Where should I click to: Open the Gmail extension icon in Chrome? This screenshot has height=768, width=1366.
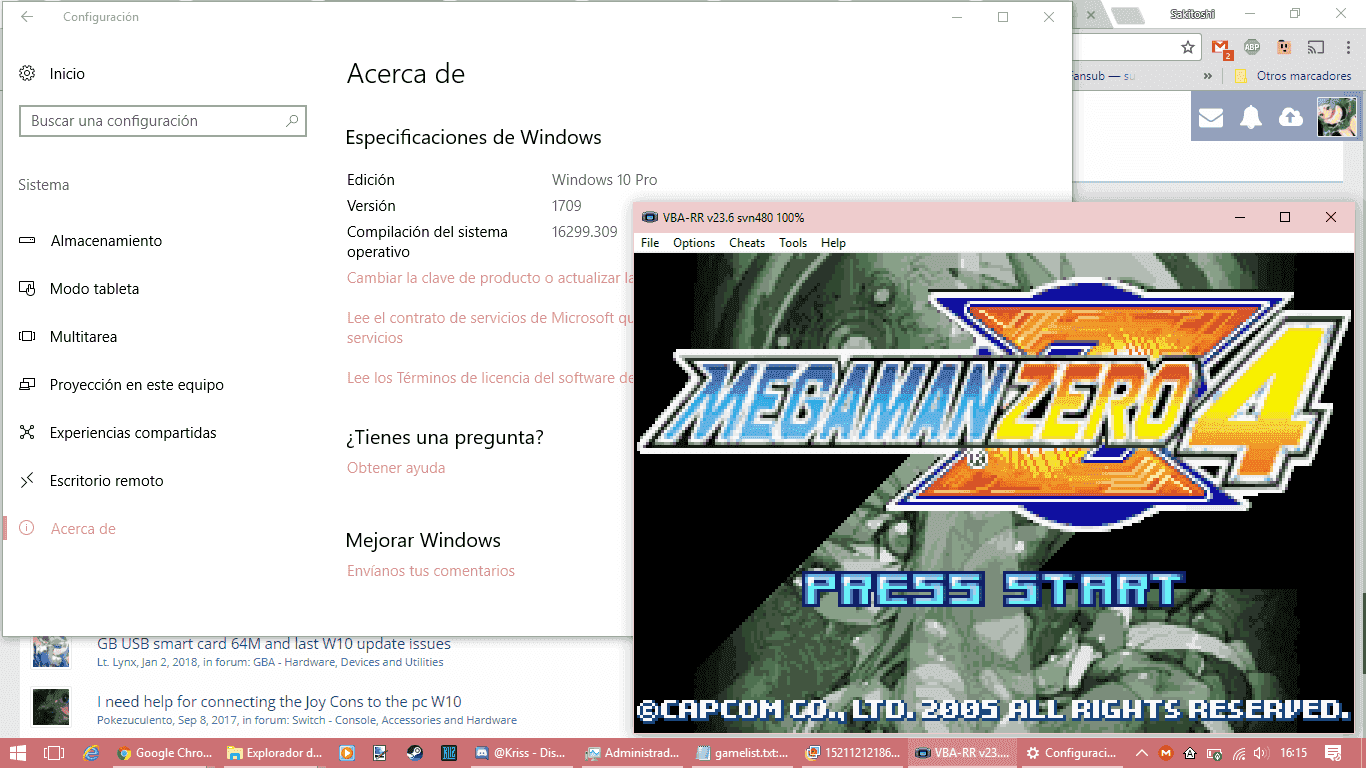click(x=1221, y=47)
